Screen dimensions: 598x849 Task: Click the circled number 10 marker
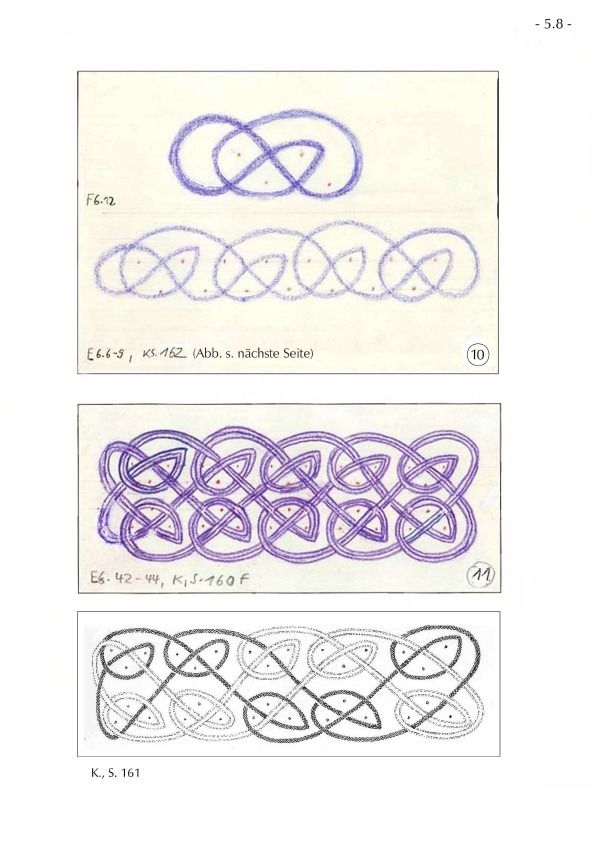coord(477,355)
